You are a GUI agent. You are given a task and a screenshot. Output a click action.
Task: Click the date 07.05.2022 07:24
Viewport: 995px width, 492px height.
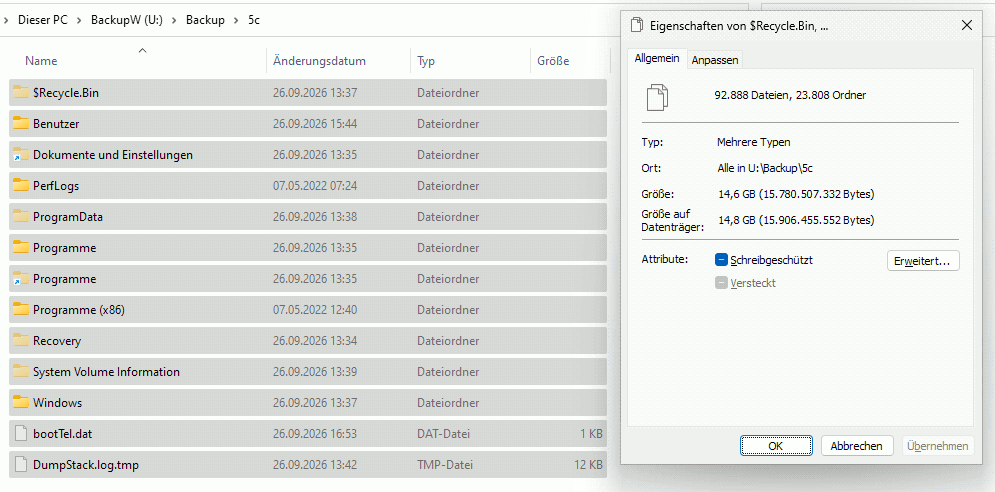click(x=315, y=186)
